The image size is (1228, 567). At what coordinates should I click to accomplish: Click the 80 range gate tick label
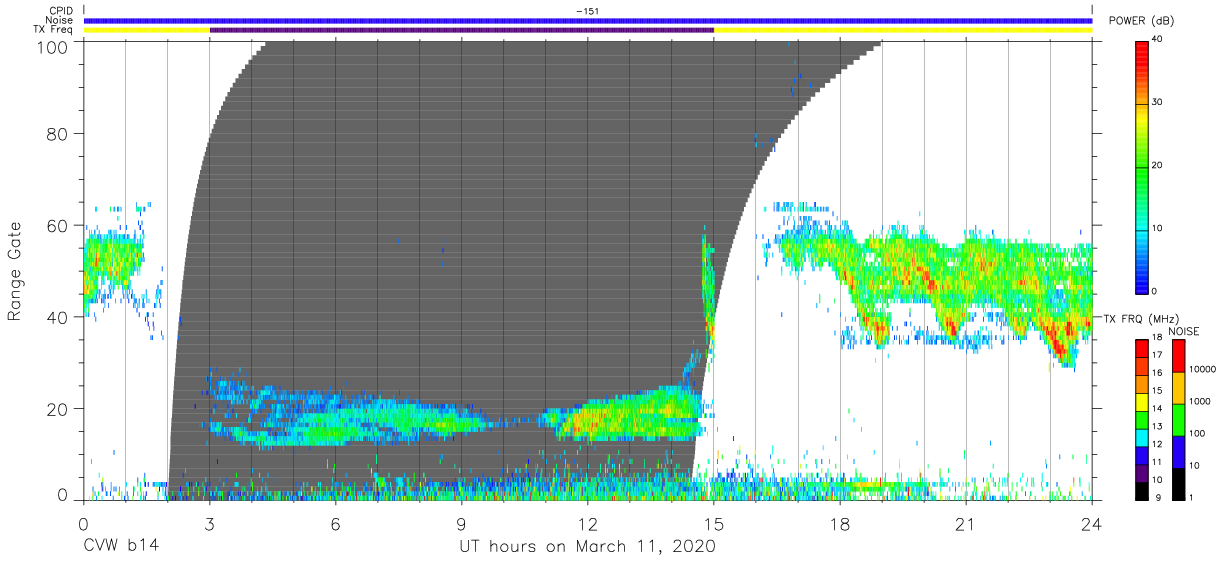pos(57,134)
